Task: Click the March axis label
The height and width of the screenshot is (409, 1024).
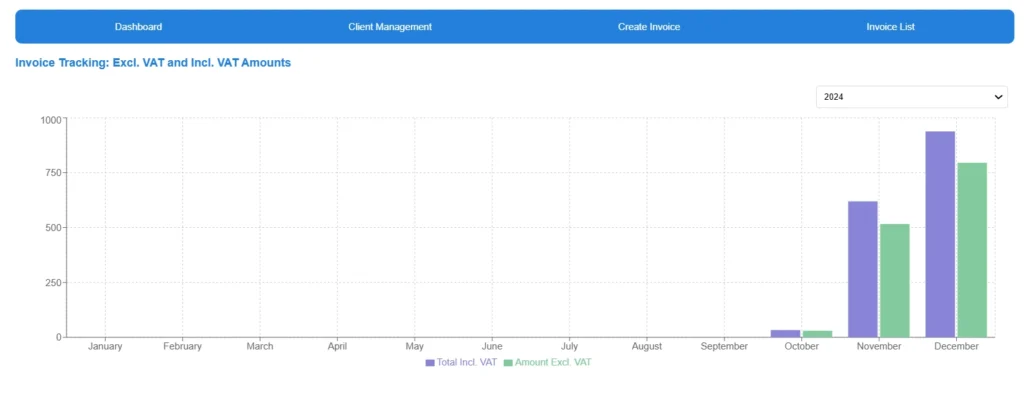Action: coord(260,346)
